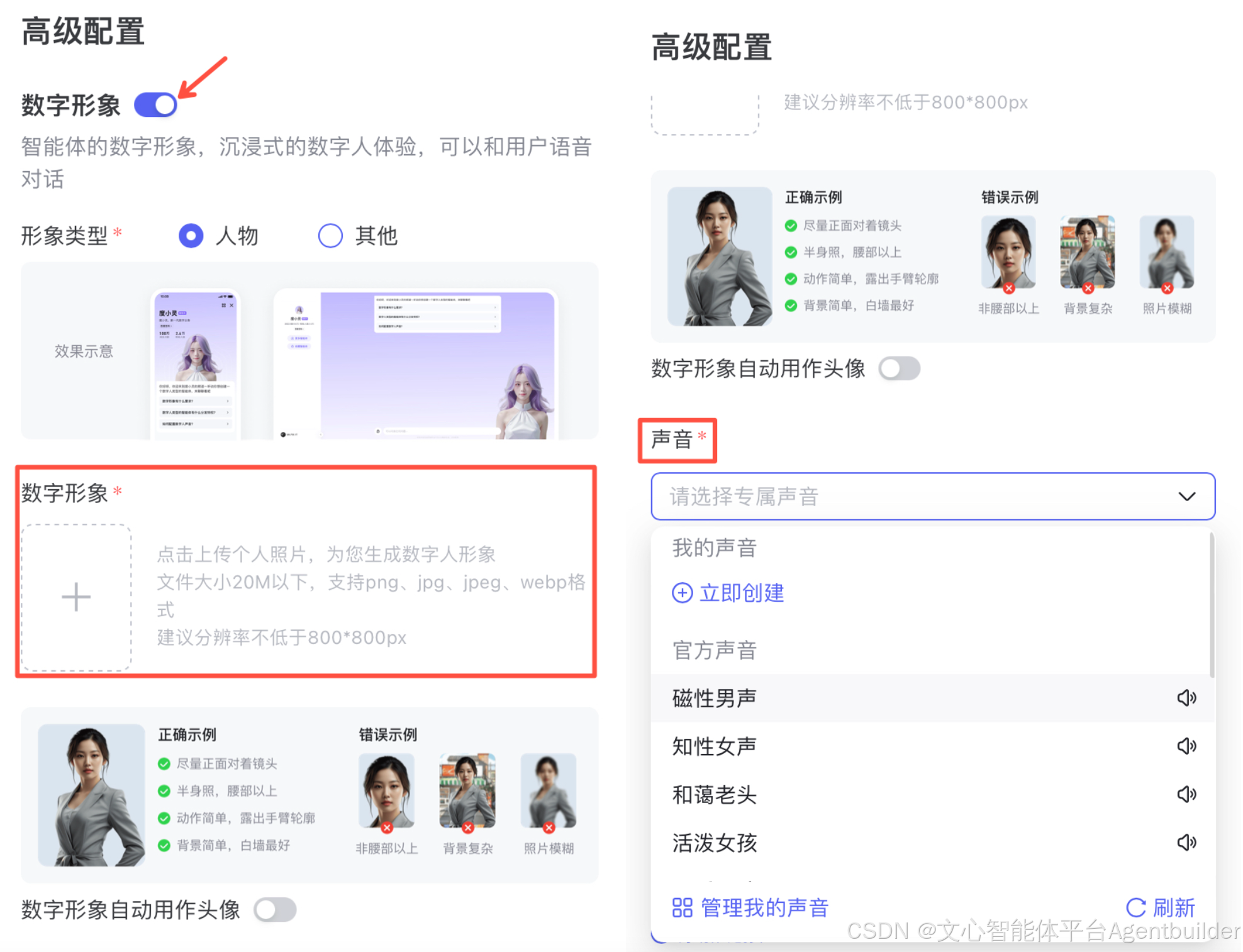This screenshot has width=1243, height=952.
Task: Collapse dropdown using the chevron arrow
Action: click(1186, 496)
